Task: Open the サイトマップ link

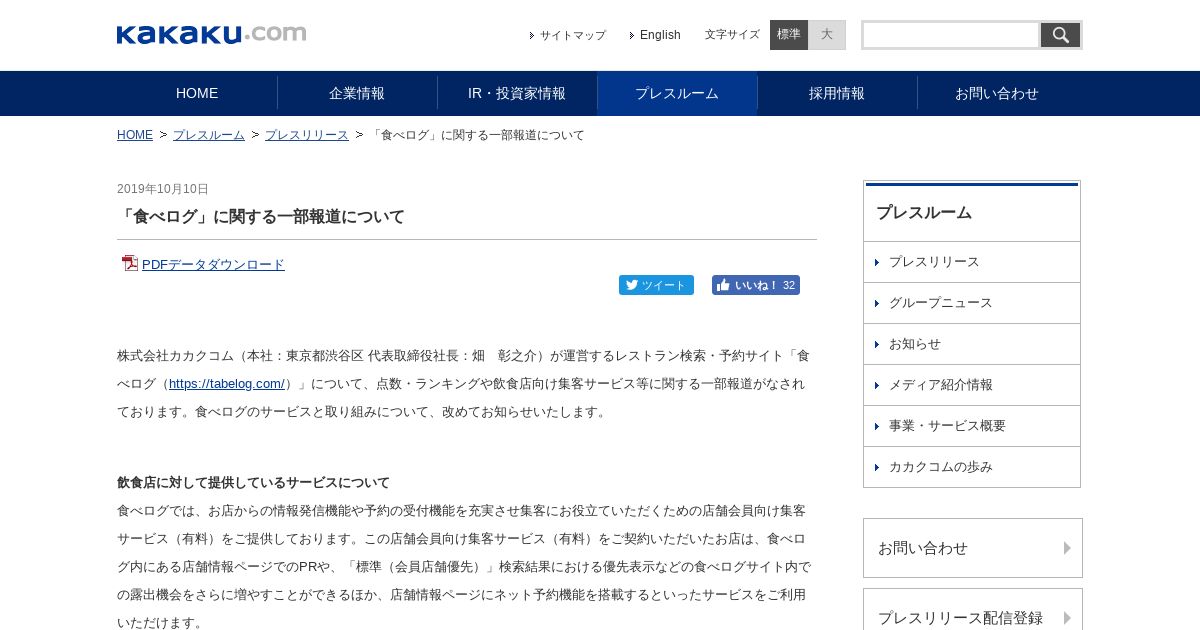Action: click(573, 35)
